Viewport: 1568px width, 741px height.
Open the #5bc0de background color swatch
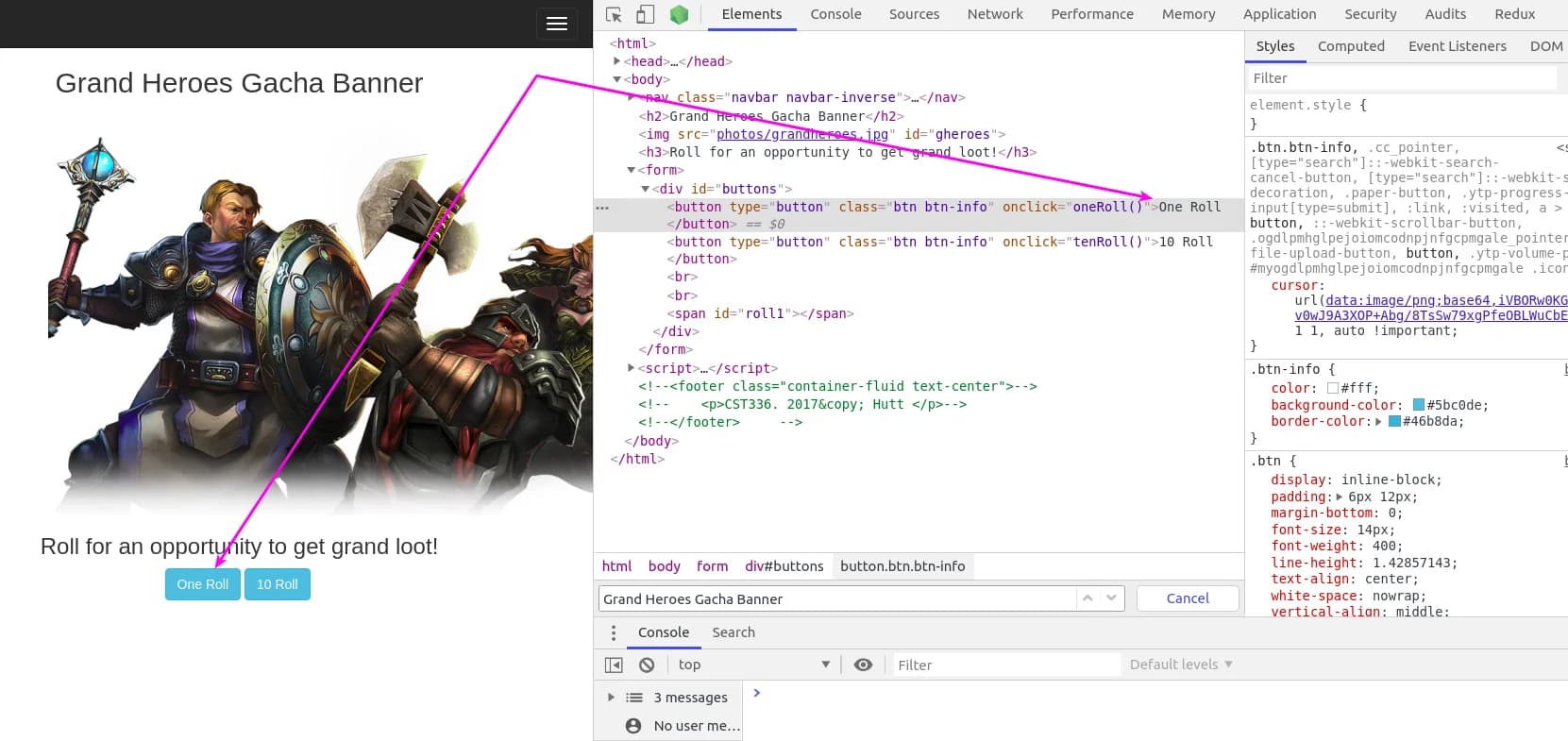[x=1418, y=405]
